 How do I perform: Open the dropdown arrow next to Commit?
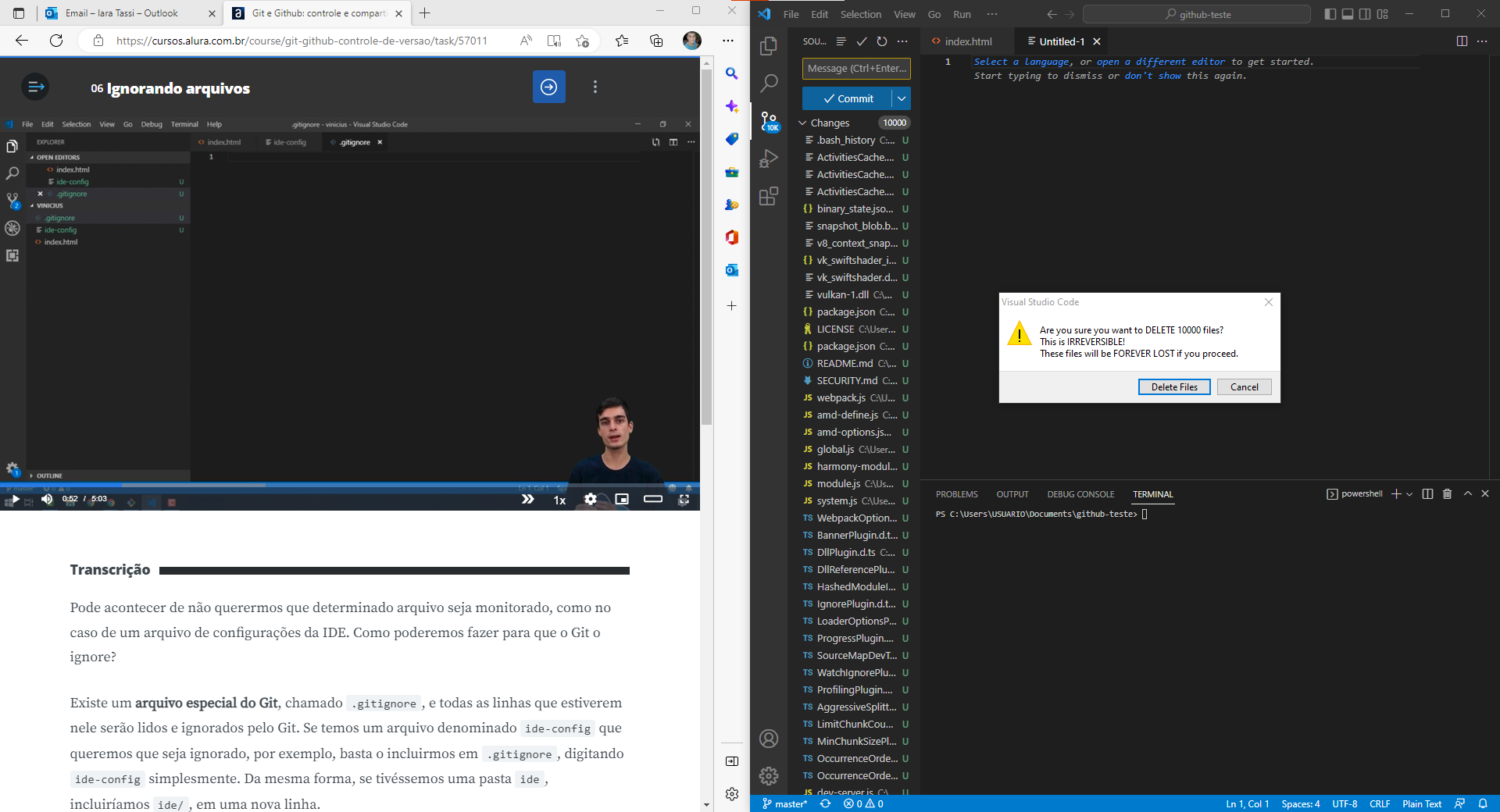click(x=902, y=98)
